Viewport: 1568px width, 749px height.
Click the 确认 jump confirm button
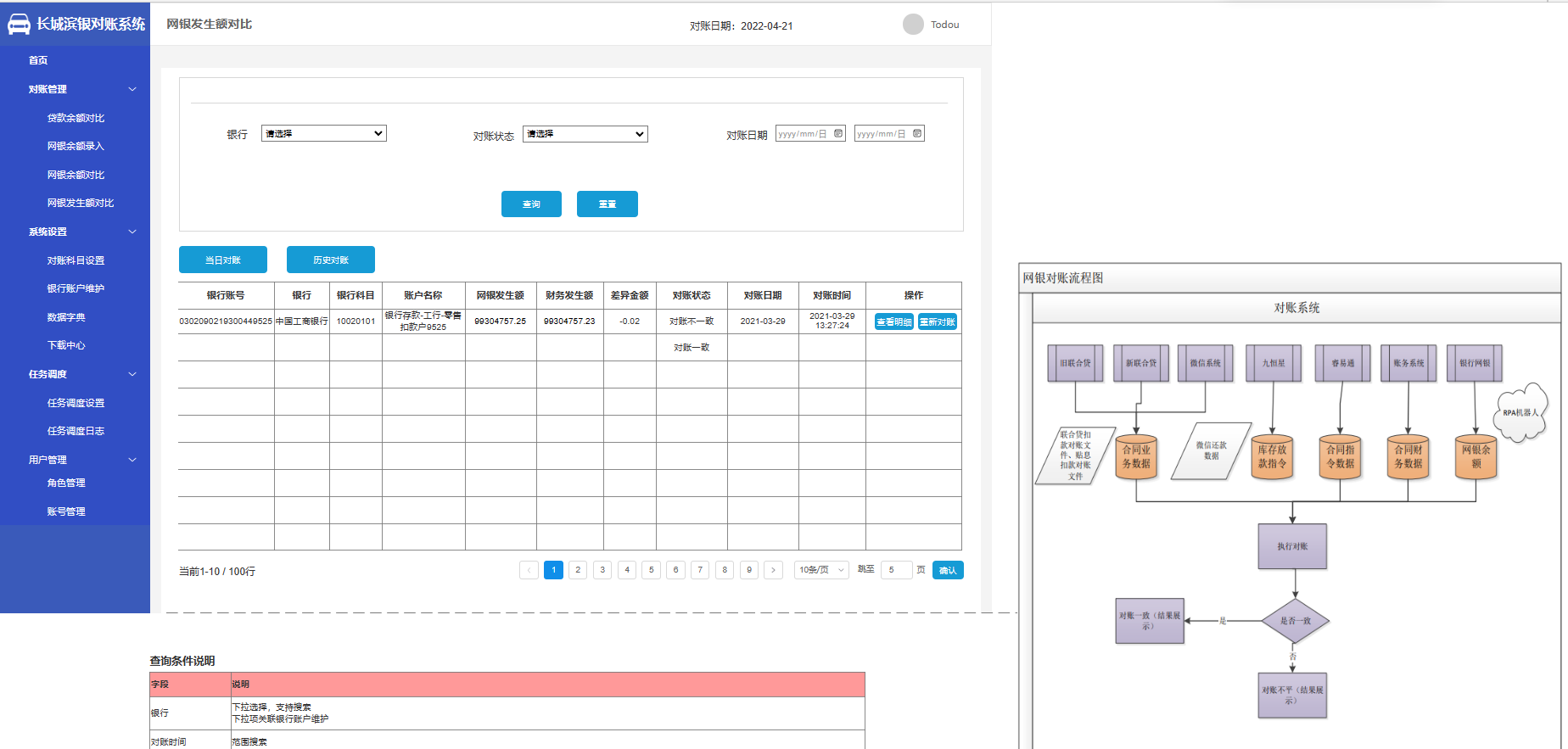point(948,570)
